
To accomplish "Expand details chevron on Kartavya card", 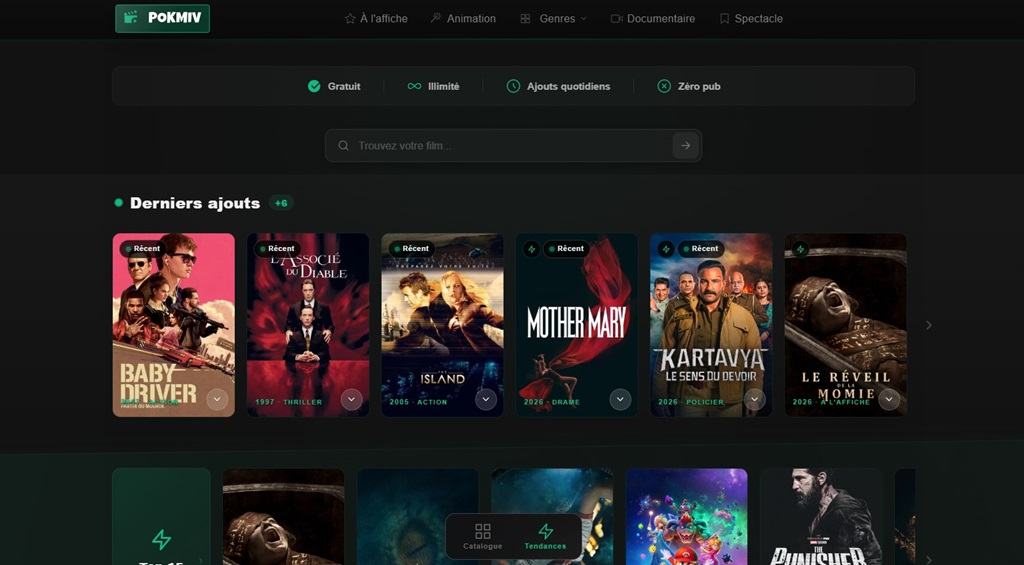I will click(x=755, y=399).
